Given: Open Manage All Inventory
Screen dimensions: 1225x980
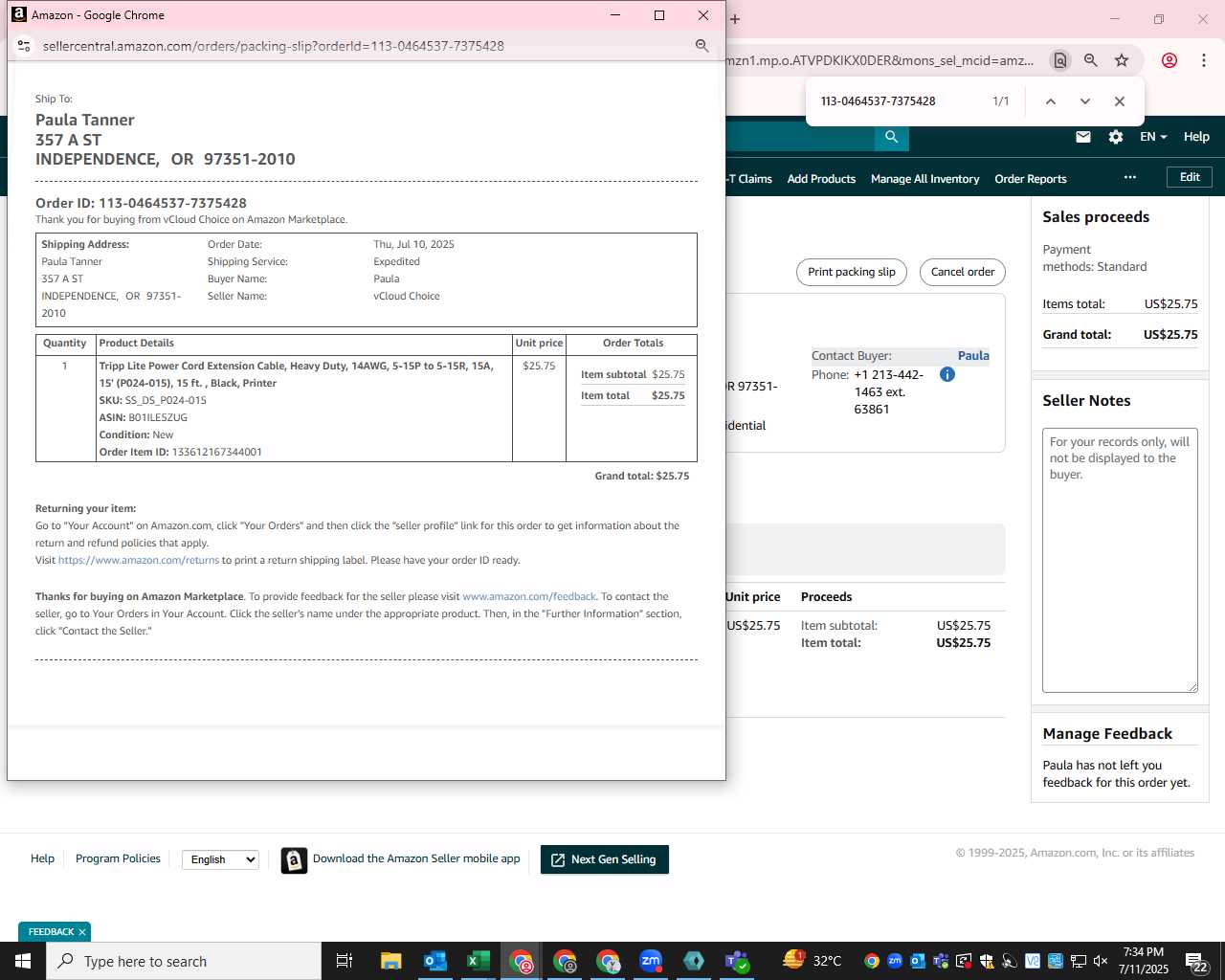Looking at the screenshot, I should pos(924,179).
